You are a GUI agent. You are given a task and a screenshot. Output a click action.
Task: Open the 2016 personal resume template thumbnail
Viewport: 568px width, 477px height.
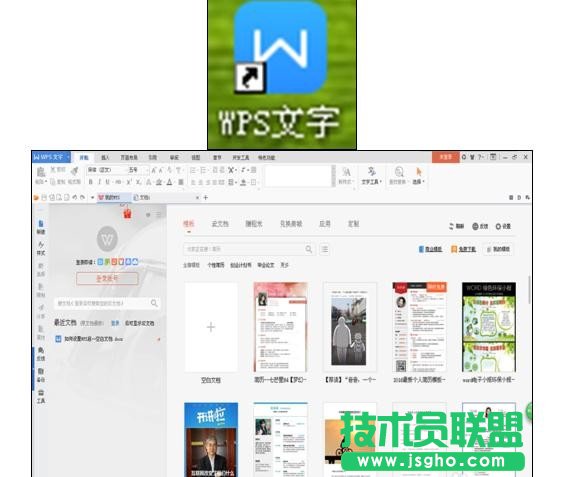419,327
